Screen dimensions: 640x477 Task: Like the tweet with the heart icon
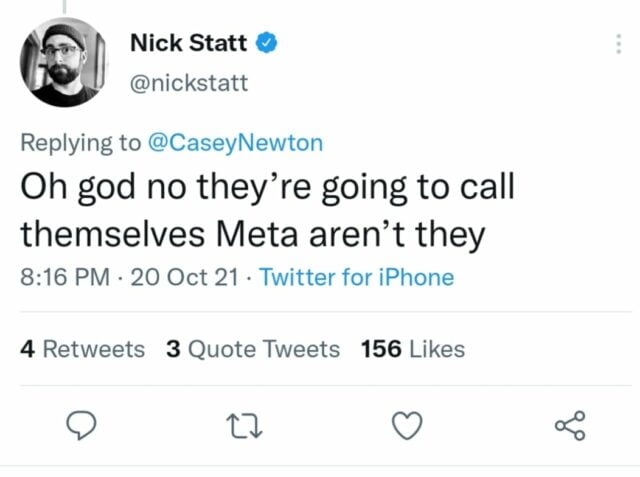click(405, 427)
